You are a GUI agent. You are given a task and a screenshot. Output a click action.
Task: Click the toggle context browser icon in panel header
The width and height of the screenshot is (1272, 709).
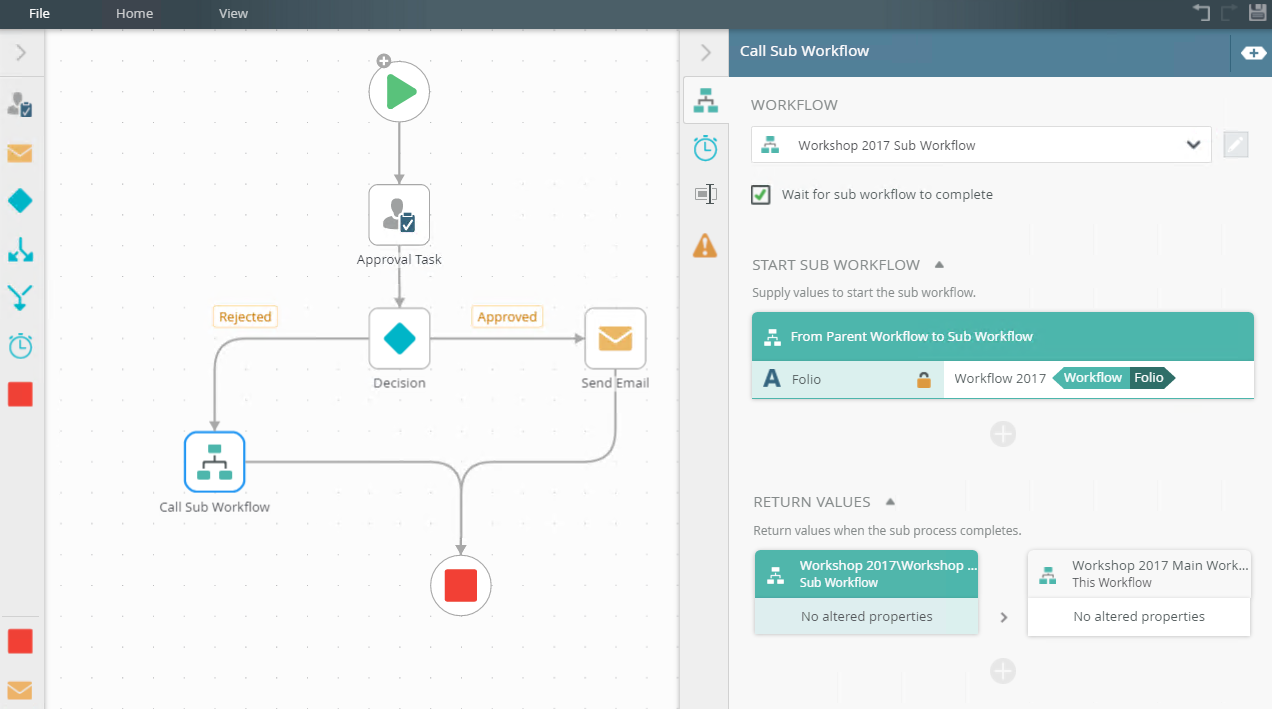coord(1253,53)
